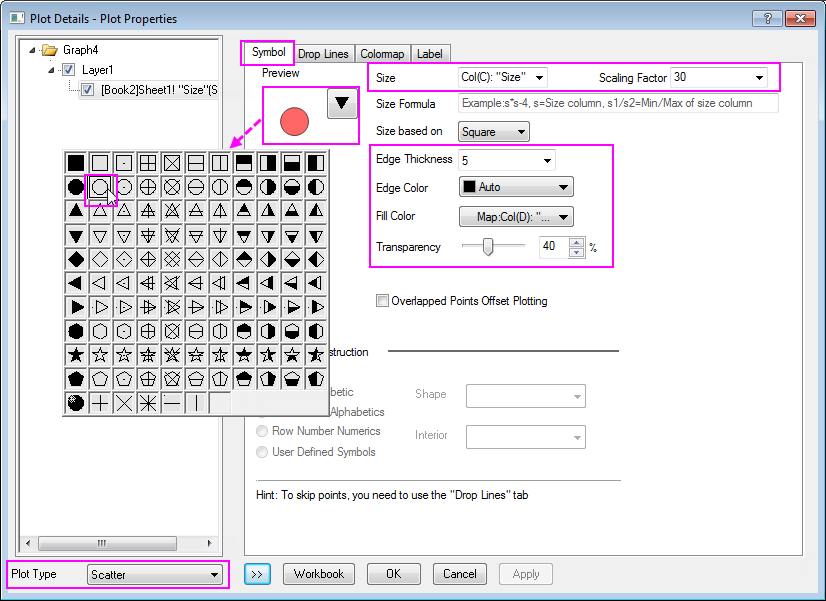Select the User Defined Symbols radio button
Screen dimensions: 826x601
pos(263,452)
